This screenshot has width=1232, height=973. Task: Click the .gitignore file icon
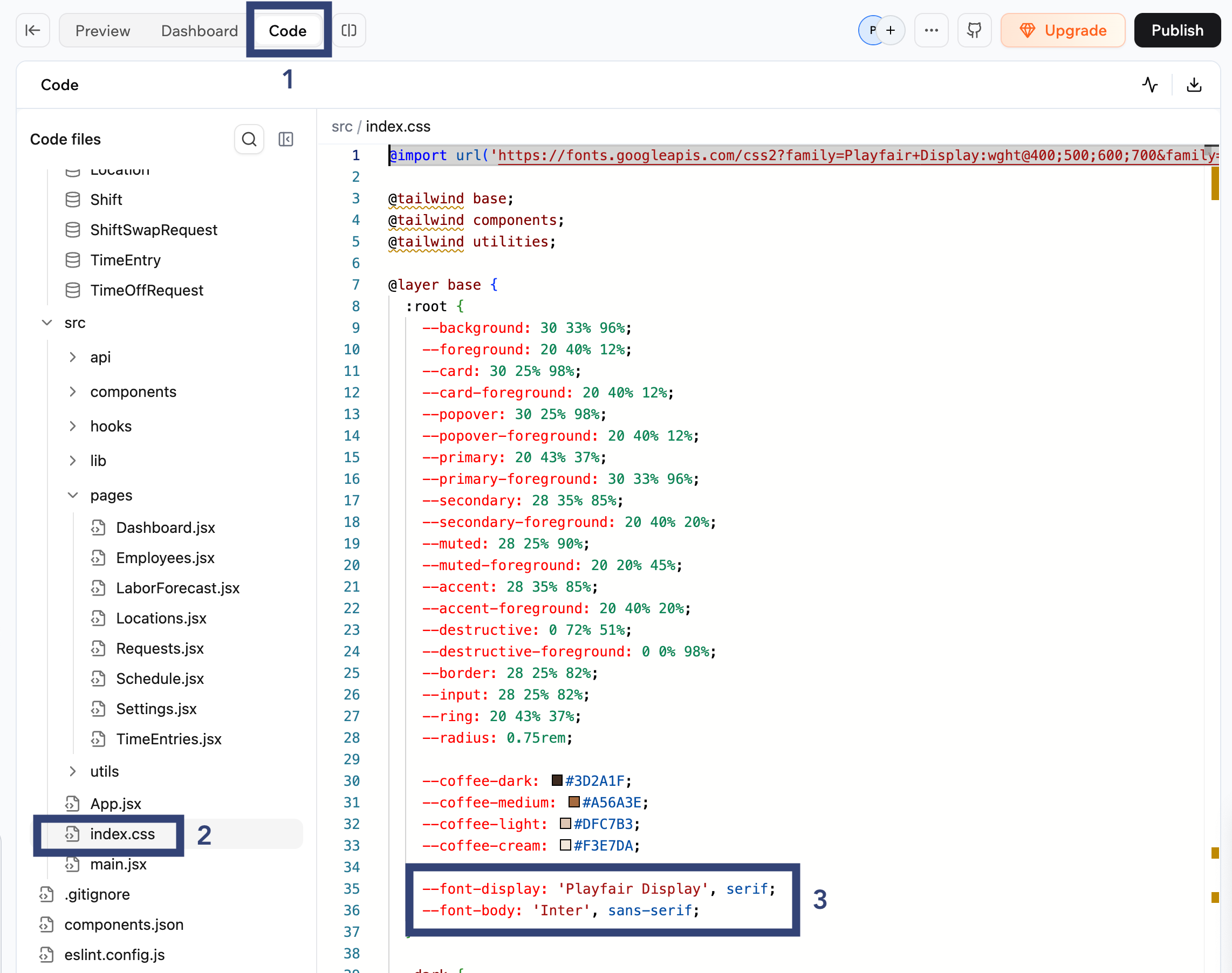tap(47, 894)
